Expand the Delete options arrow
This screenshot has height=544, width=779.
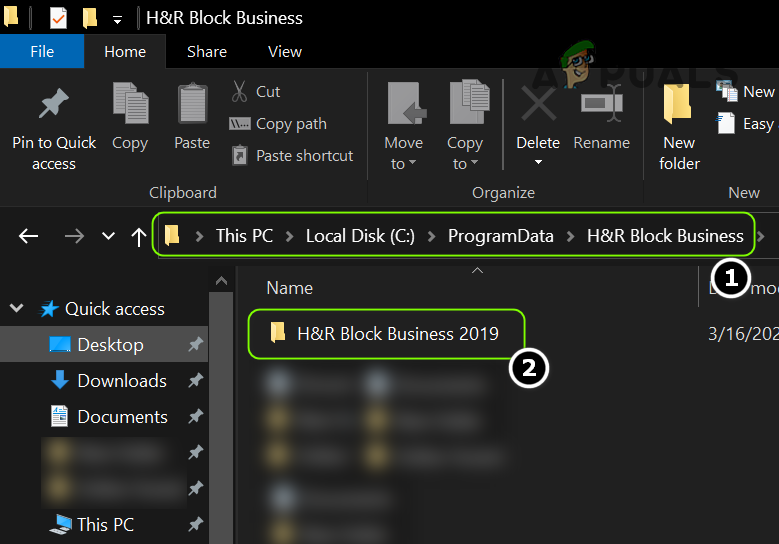point(538,162)
